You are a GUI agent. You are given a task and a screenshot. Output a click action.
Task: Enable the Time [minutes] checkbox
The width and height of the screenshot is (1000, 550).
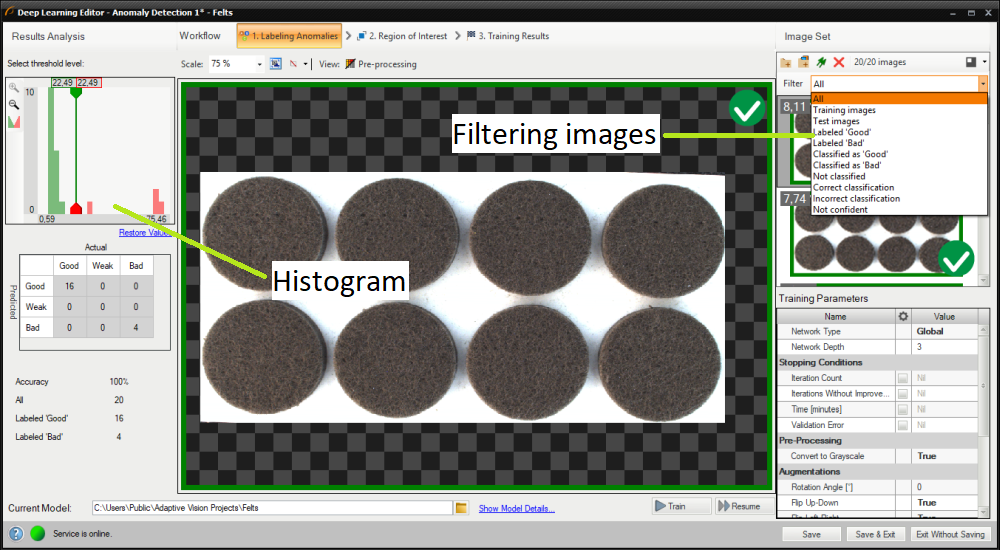coord(903,410)
